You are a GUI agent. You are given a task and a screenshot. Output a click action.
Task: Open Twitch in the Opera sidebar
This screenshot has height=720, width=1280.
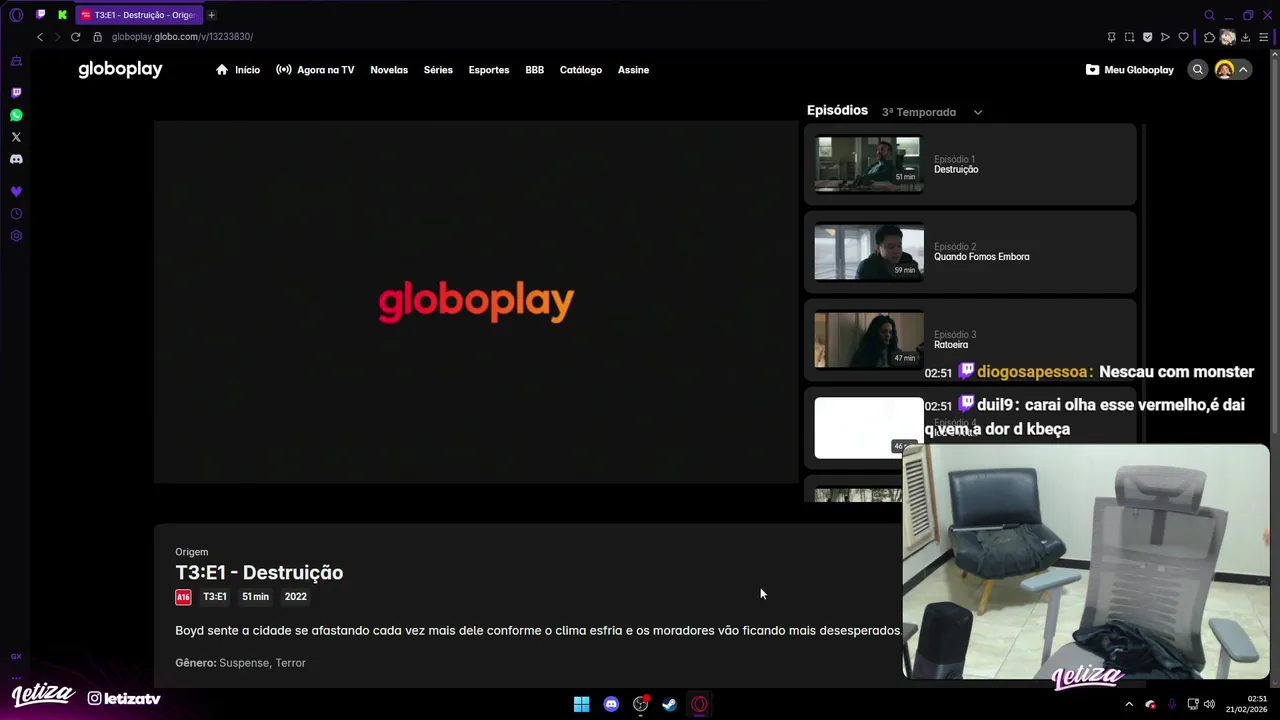(16, 93)
